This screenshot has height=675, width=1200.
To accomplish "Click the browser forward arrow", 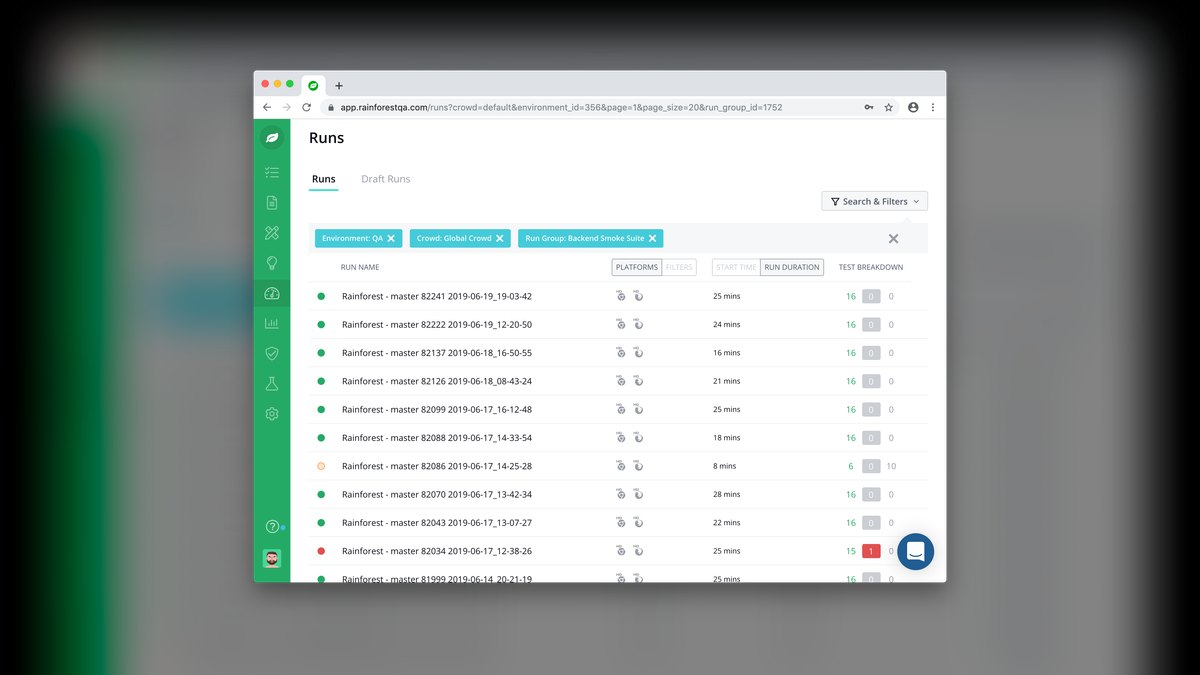I will (x=287, y=107).
